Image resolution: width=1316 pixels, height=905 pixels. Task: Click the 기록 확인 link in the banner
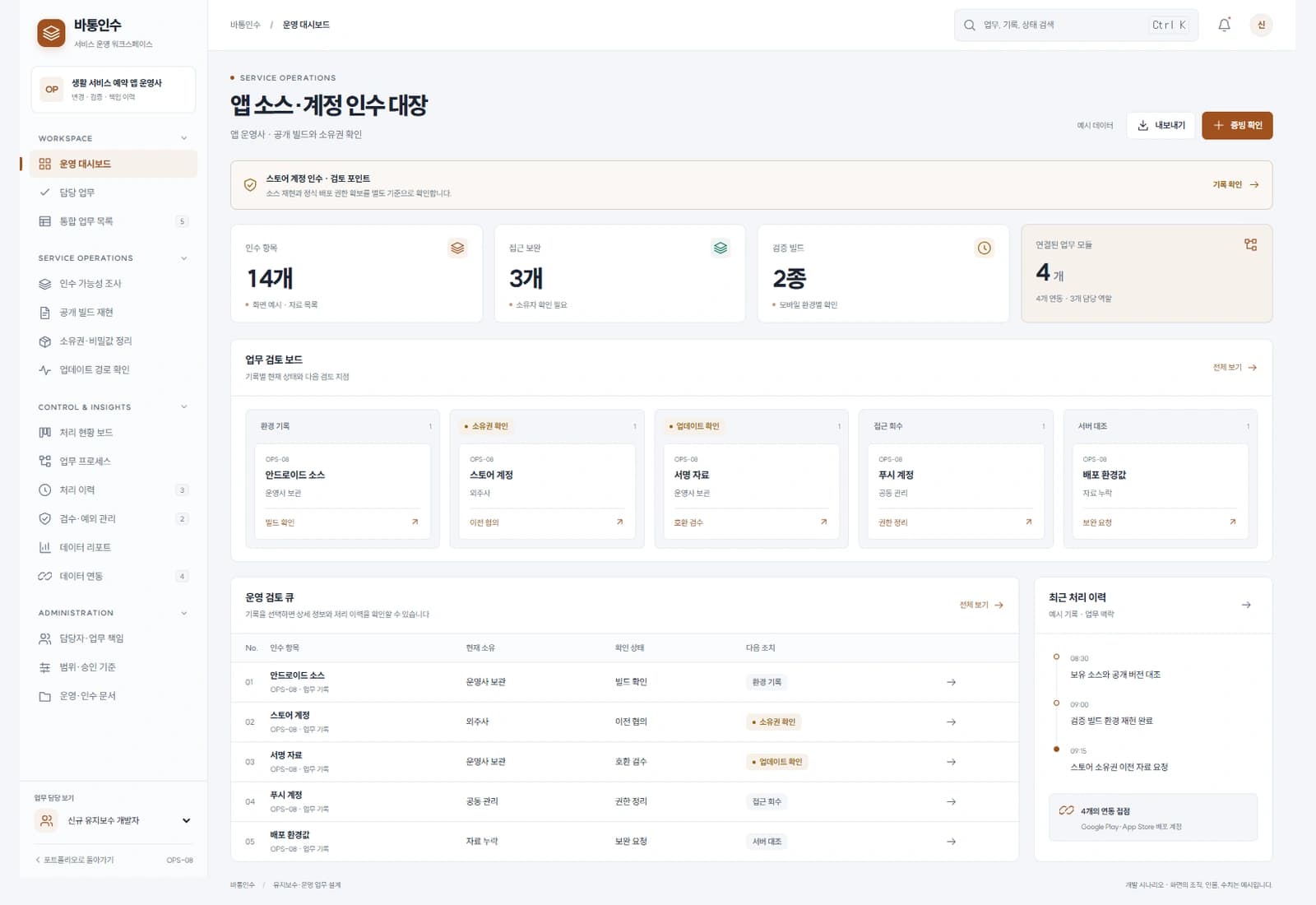pos(1235,185)
